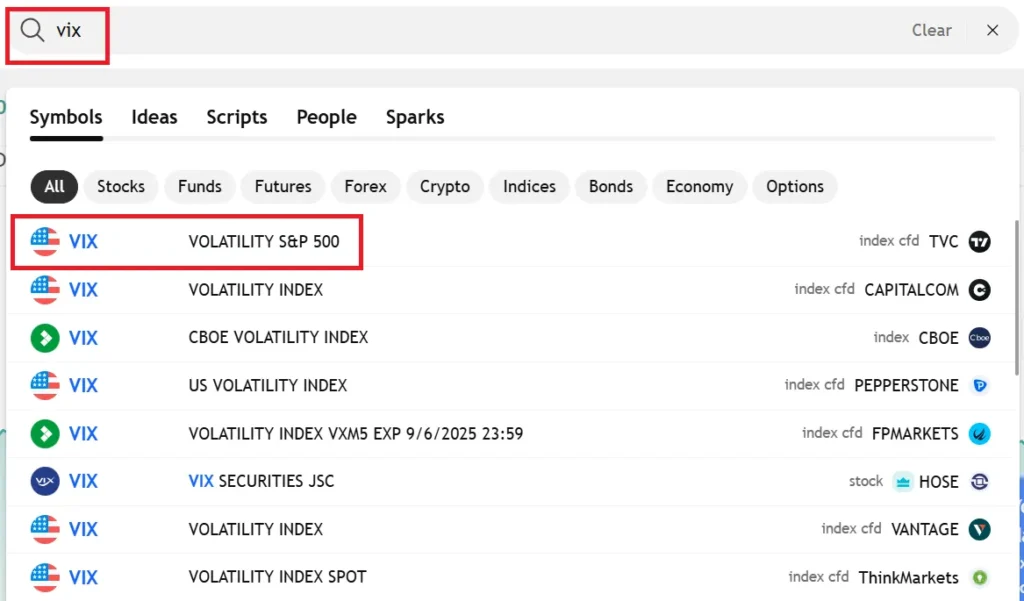
Task: Open the Scripts tab
Action: point(236,117)
